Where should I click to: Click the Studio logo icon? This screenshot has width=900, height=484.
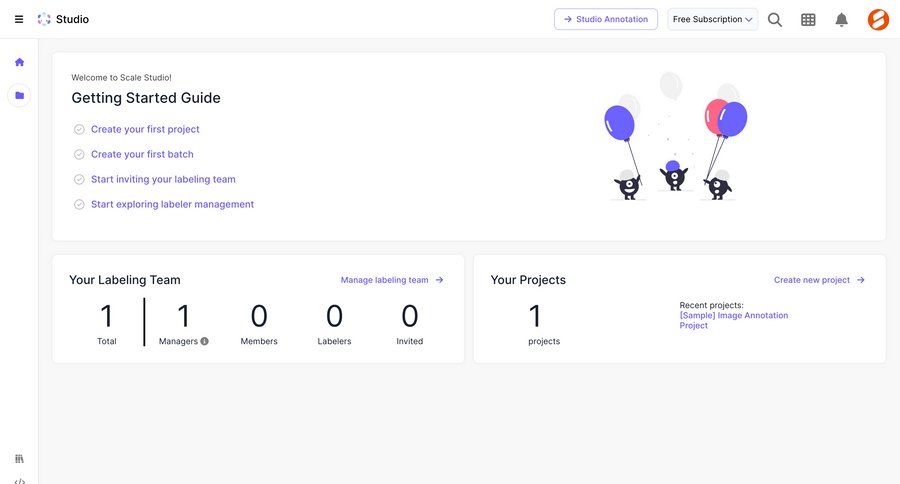pos(44,19)
